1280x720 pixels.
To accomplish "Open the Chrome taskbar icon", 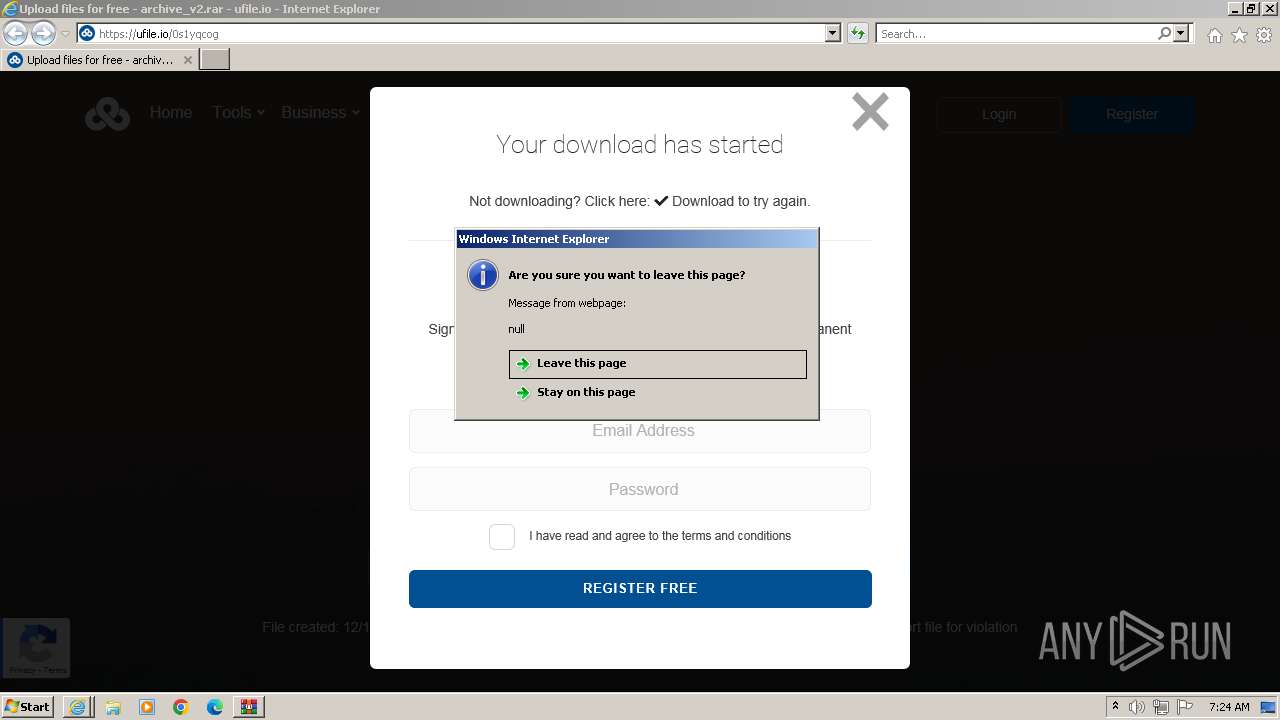I will click(x=181, y=707).
